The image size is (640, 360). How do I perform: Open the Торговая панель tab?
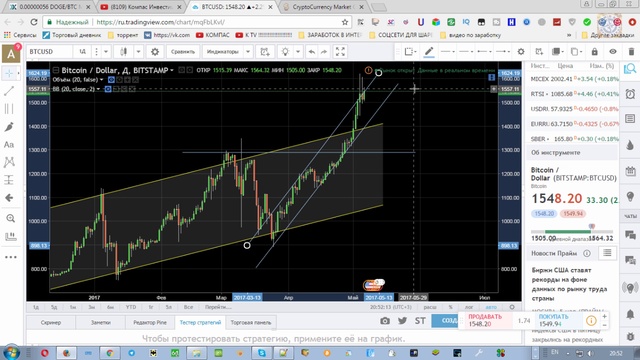tap(251, 322)
